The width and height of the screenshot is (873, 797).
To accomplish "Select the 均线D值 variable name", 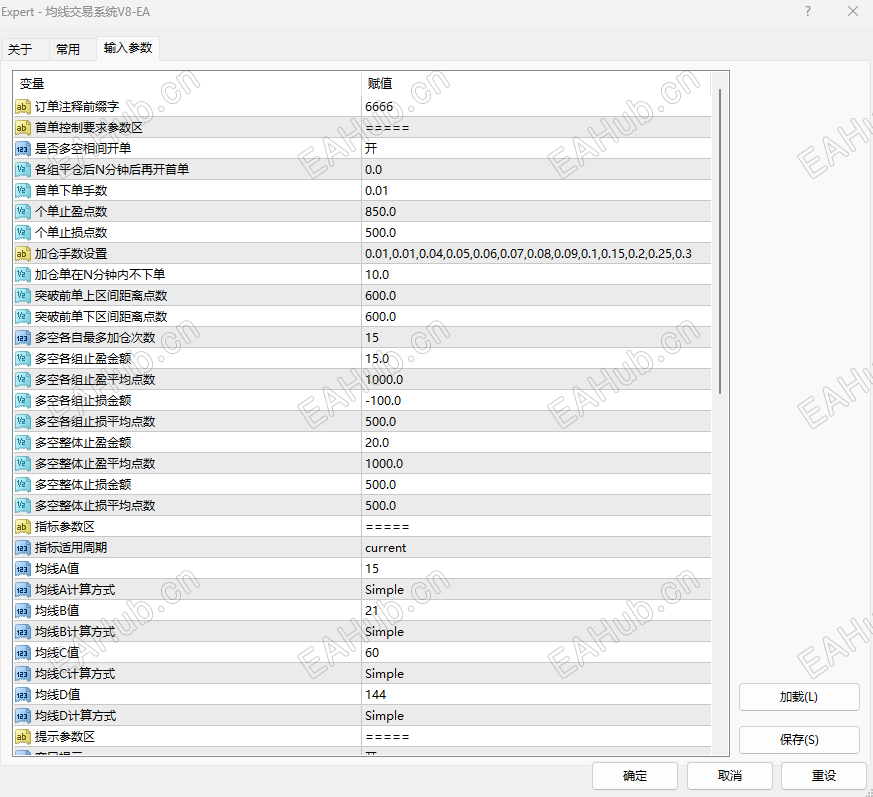I will pyautogui.click(x=57, y=695).
